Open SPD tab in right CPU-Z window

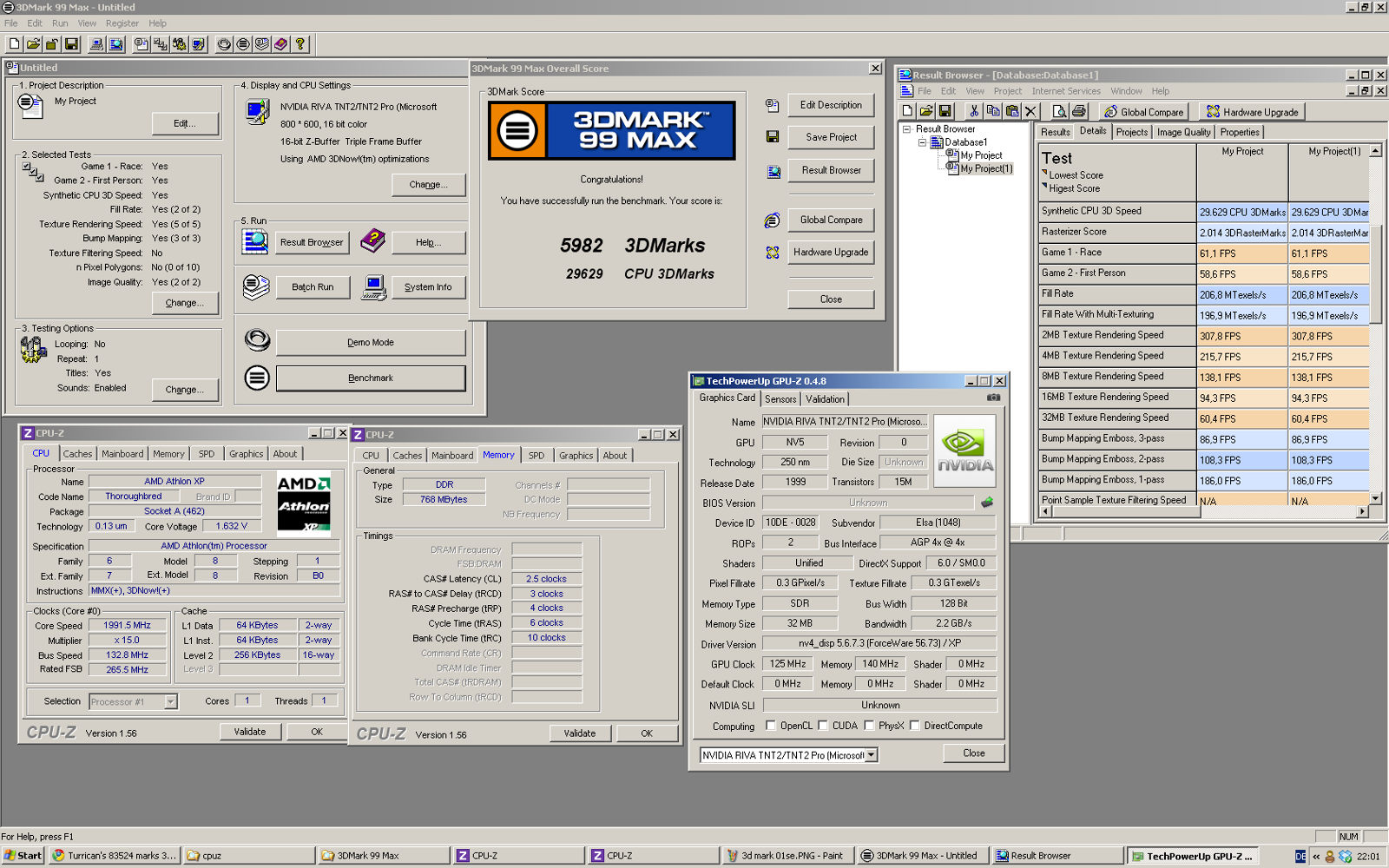pyautogui.click(x=537, y=456)
